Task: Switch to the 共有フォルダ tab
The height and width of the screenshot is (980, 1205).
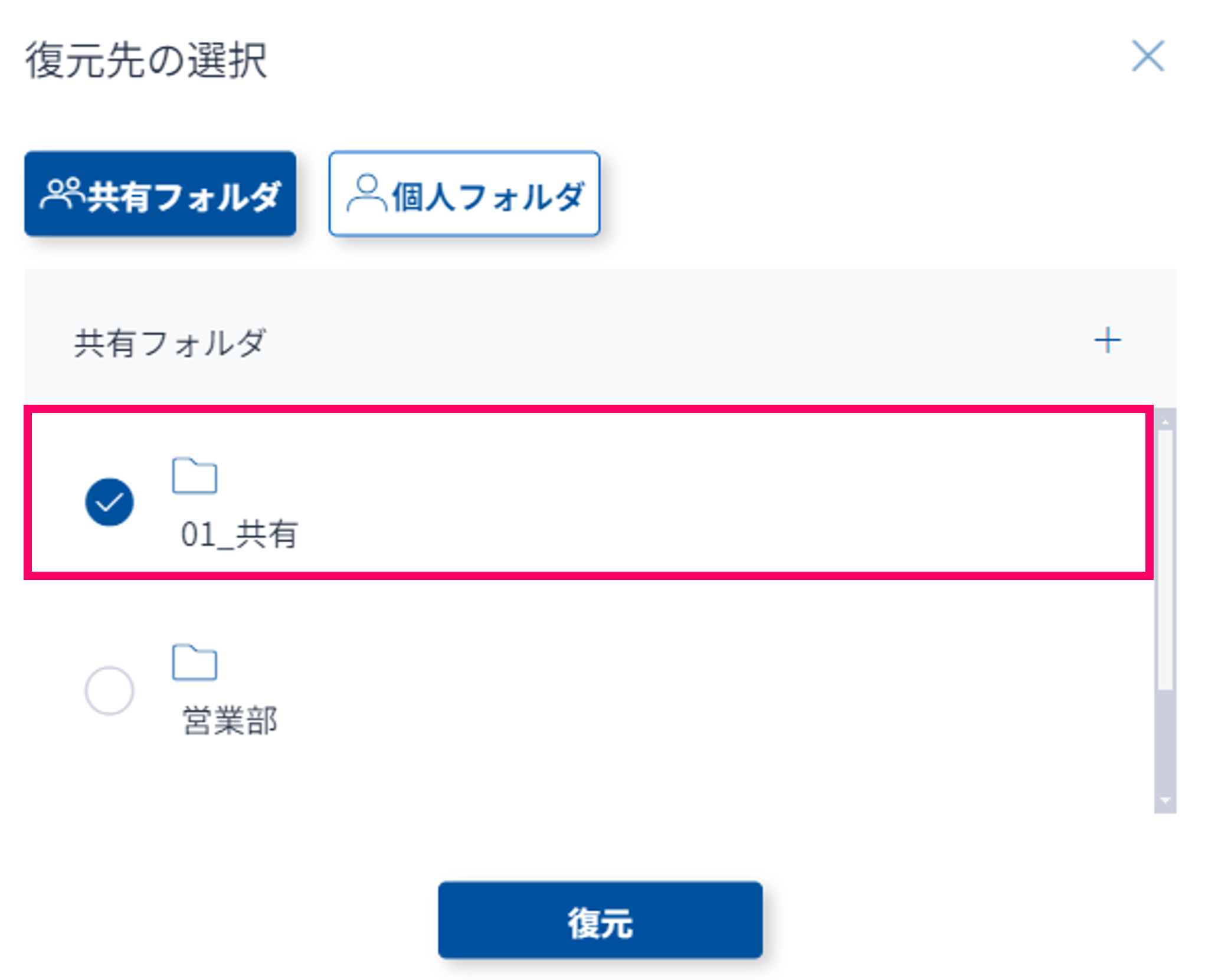Action: point(160,194)
